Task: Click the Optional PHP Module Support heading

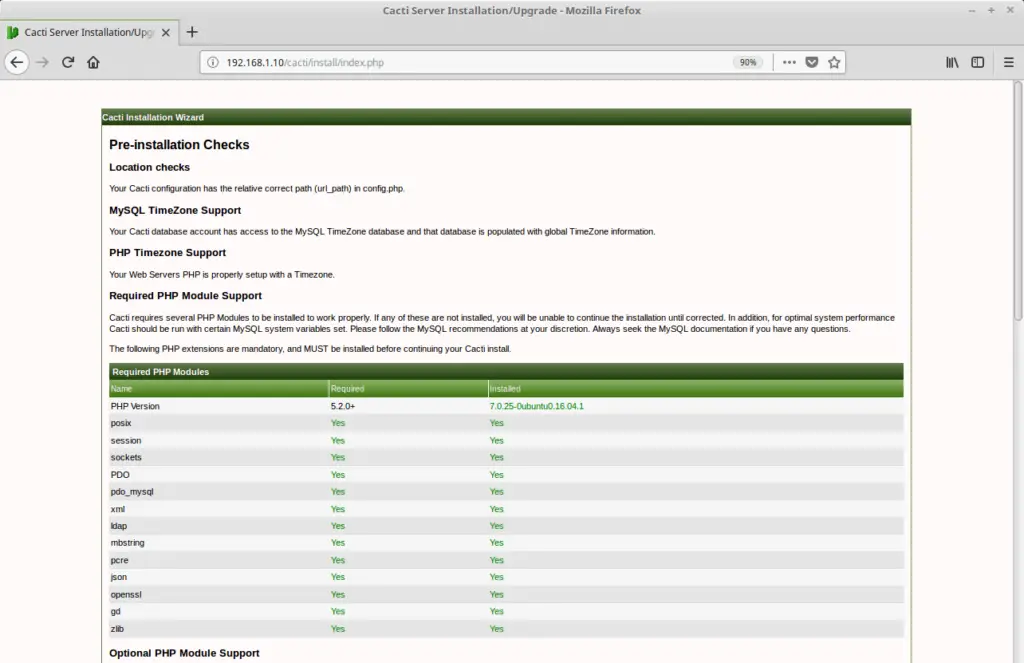Action: (x=184, y=653)
